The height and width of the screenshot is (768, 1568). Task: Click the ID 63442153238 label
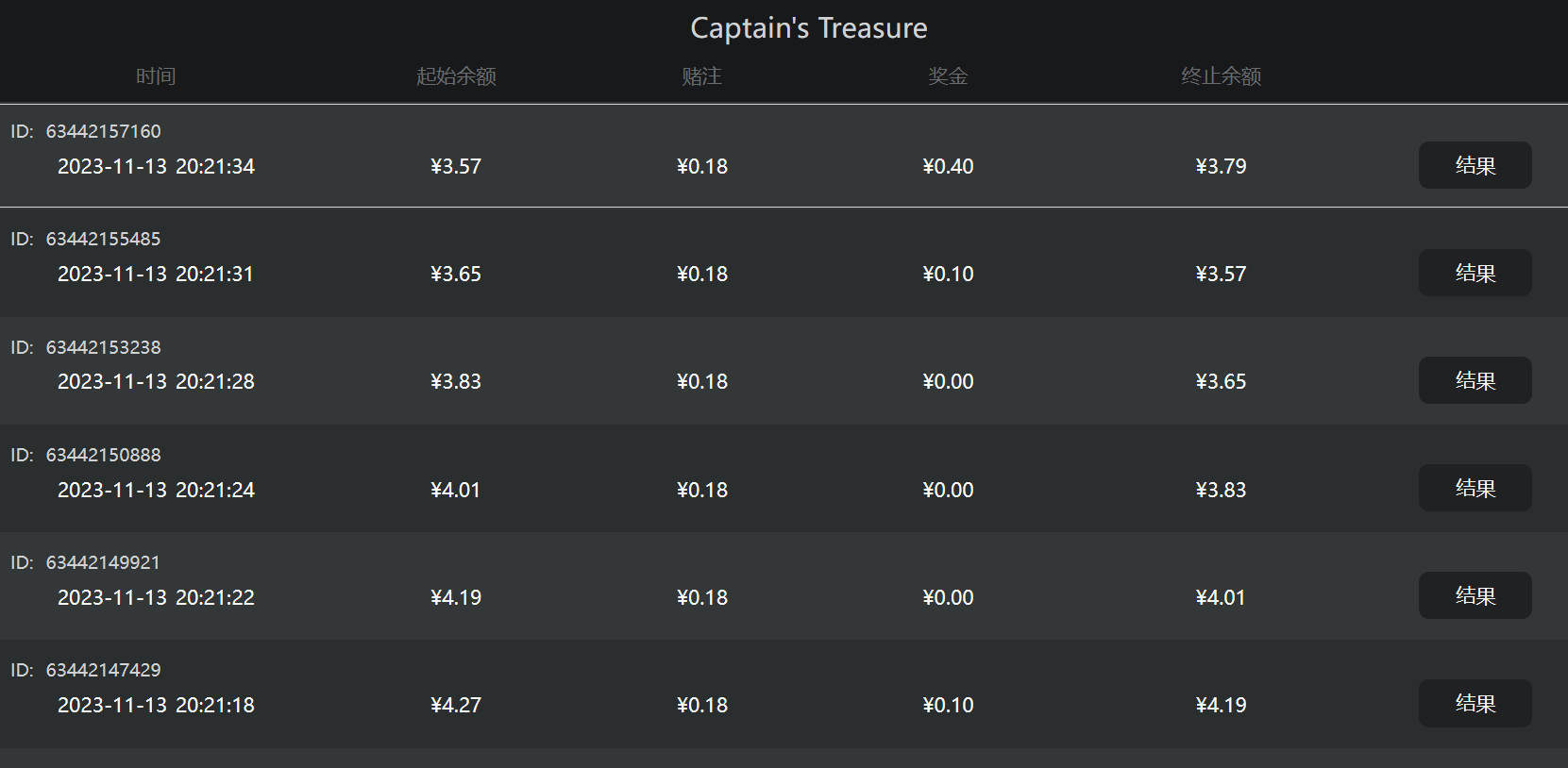point(86,347)
